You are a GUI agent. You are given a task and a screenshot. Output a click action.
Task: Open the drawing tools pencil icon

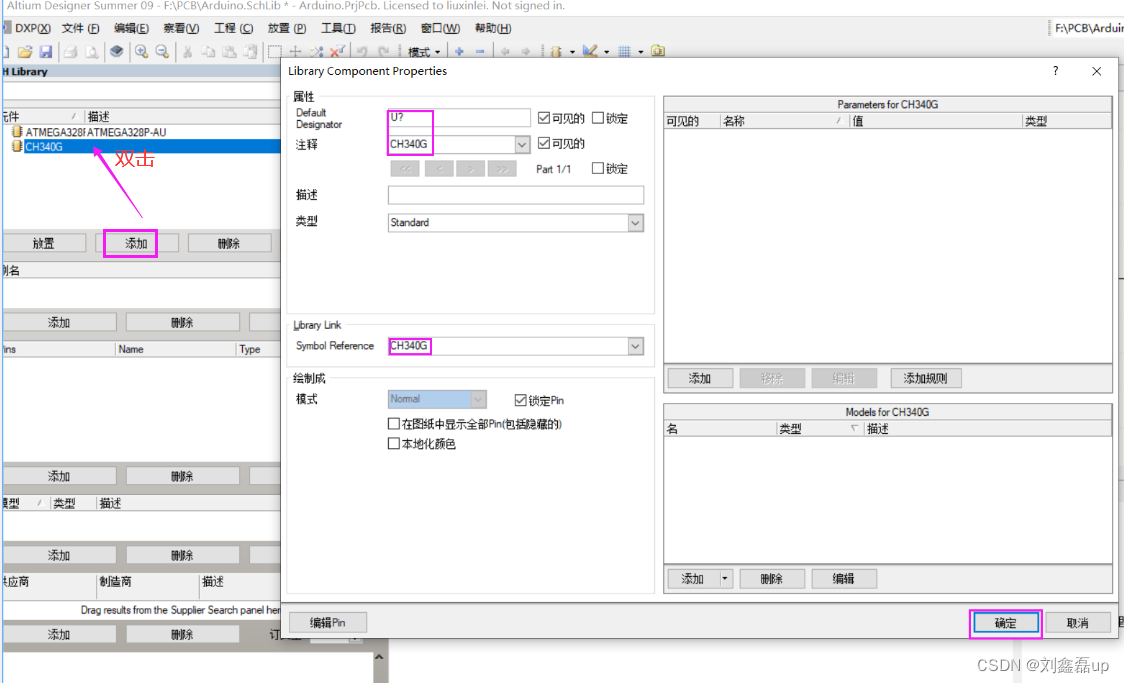[590, 52]
